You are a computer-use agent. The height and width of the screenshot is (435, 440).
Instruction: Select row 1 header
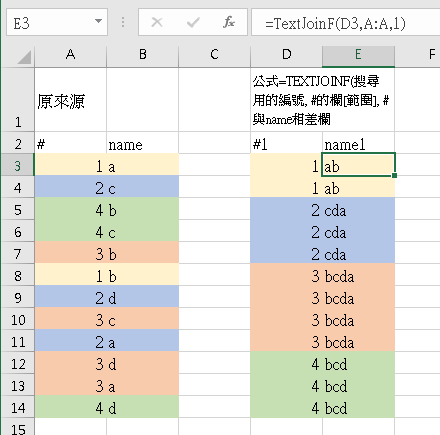pyautogui.click(x=18, y=99)
